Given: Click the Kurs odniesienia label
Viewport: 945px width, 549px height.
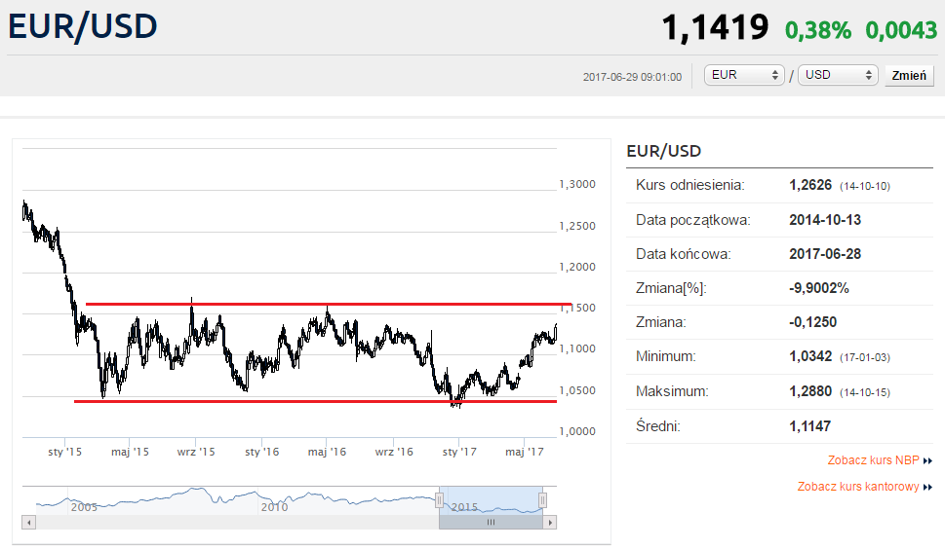Looking at the screenshot, I should 690,185.
